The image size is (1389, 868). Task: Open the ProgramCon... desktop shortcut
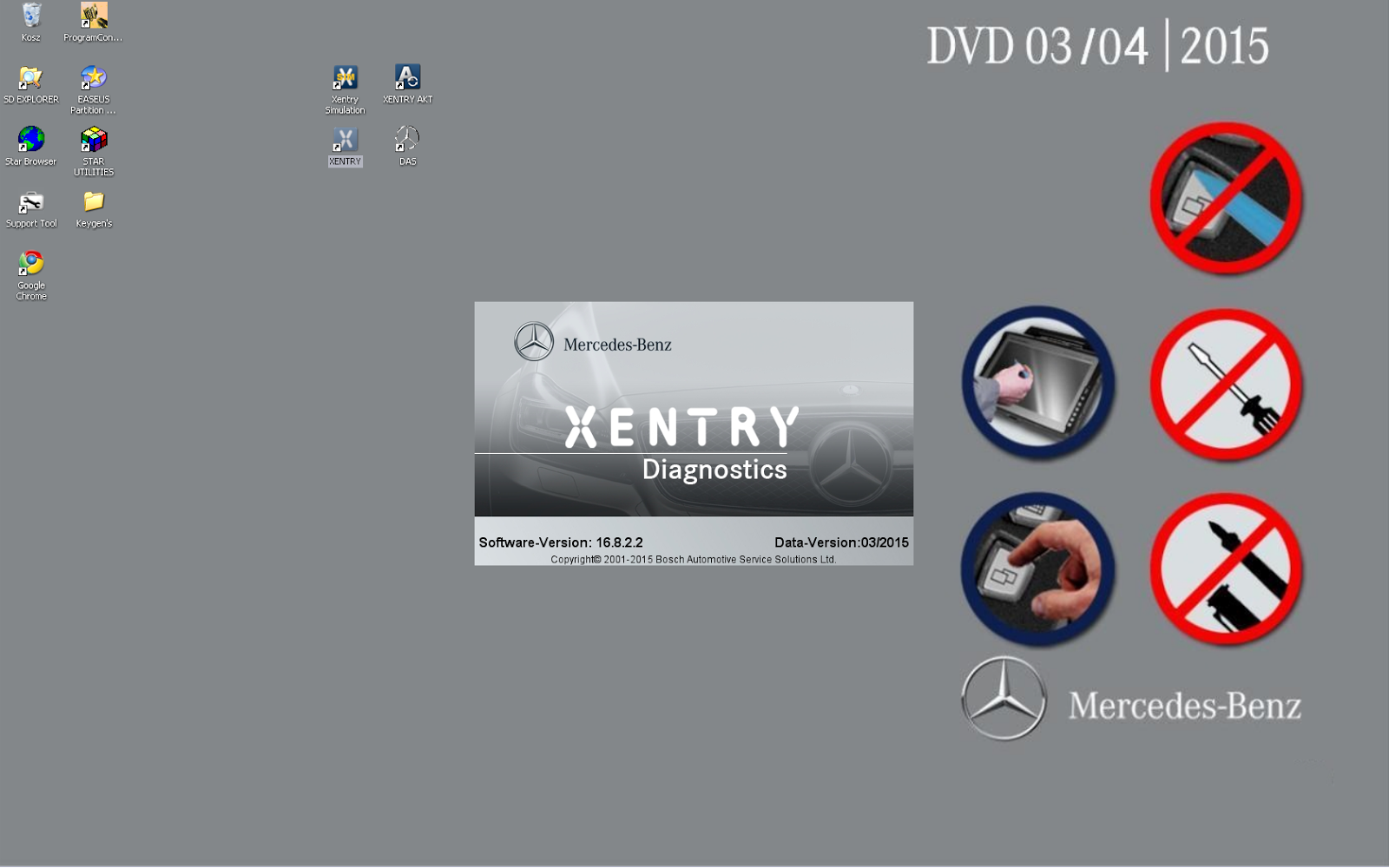point(93,23)
